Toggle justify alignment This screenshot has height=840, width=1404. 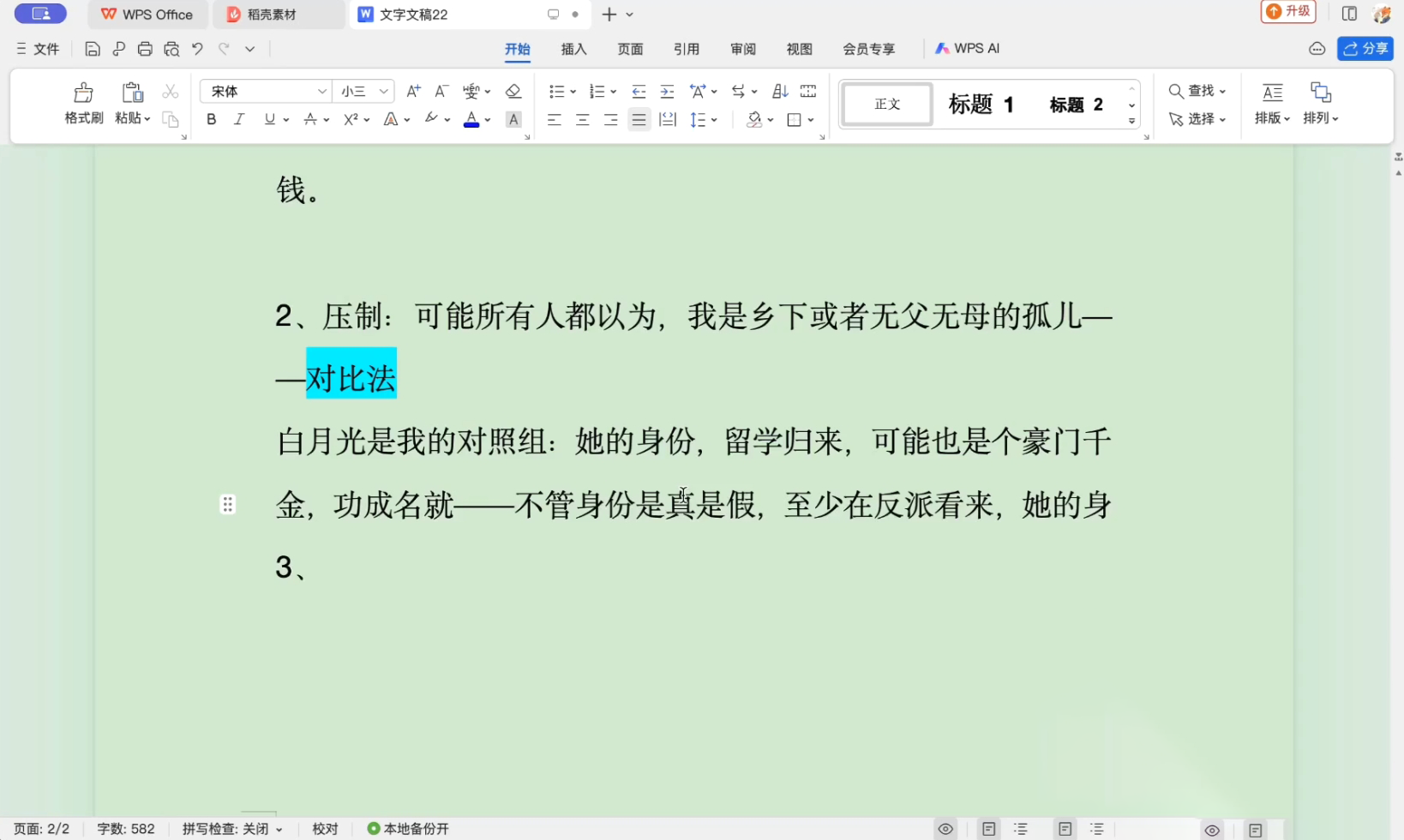pyautogui.click(x=639, y=119)
